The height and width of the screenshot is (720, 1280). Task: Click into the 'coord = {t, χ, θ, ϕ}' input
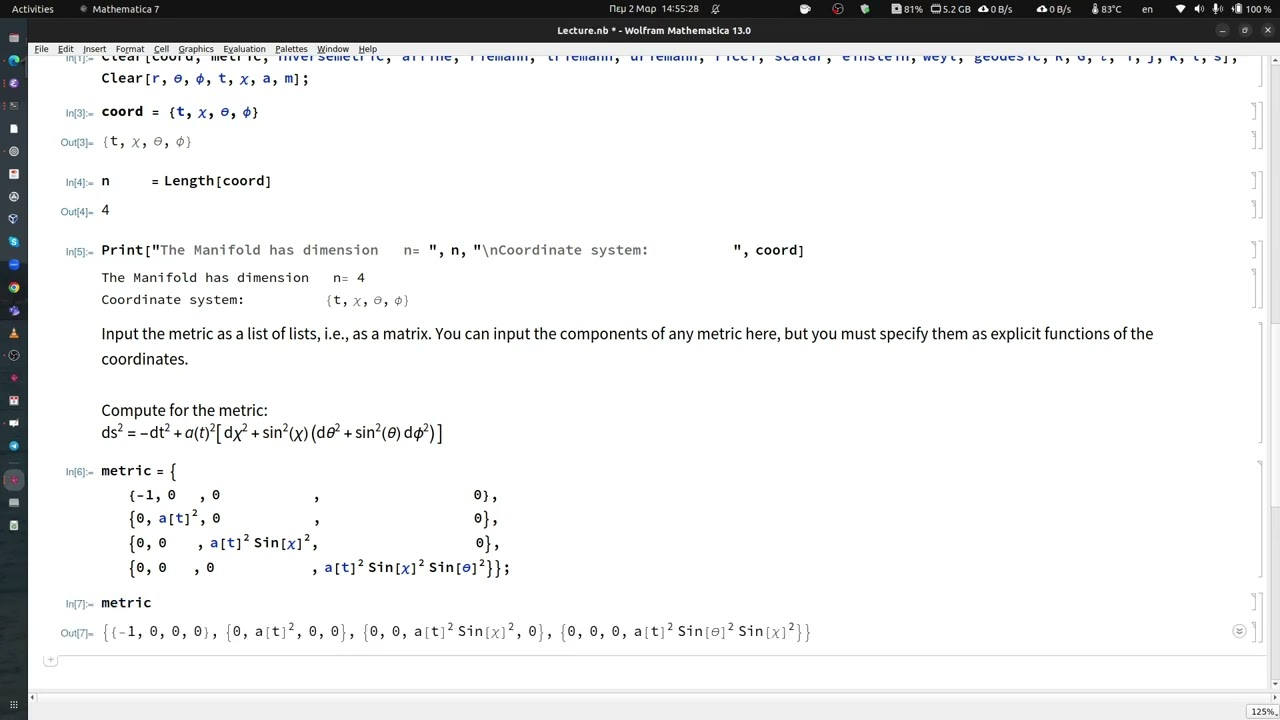coord(180,112)
